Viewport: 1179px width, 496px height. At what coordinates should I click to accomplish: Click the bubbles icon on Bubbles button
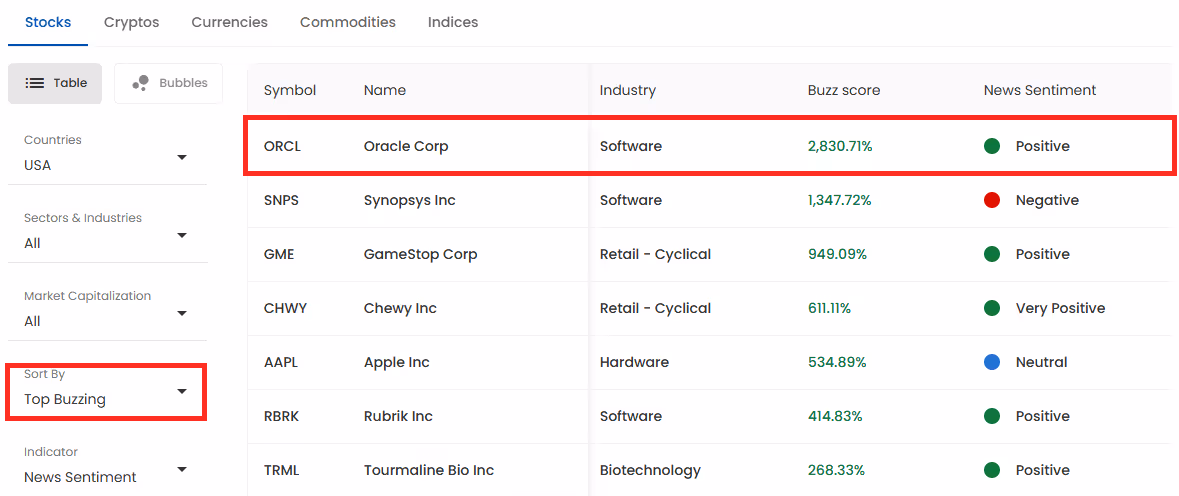pyautogui.click(x=140, y=83)
